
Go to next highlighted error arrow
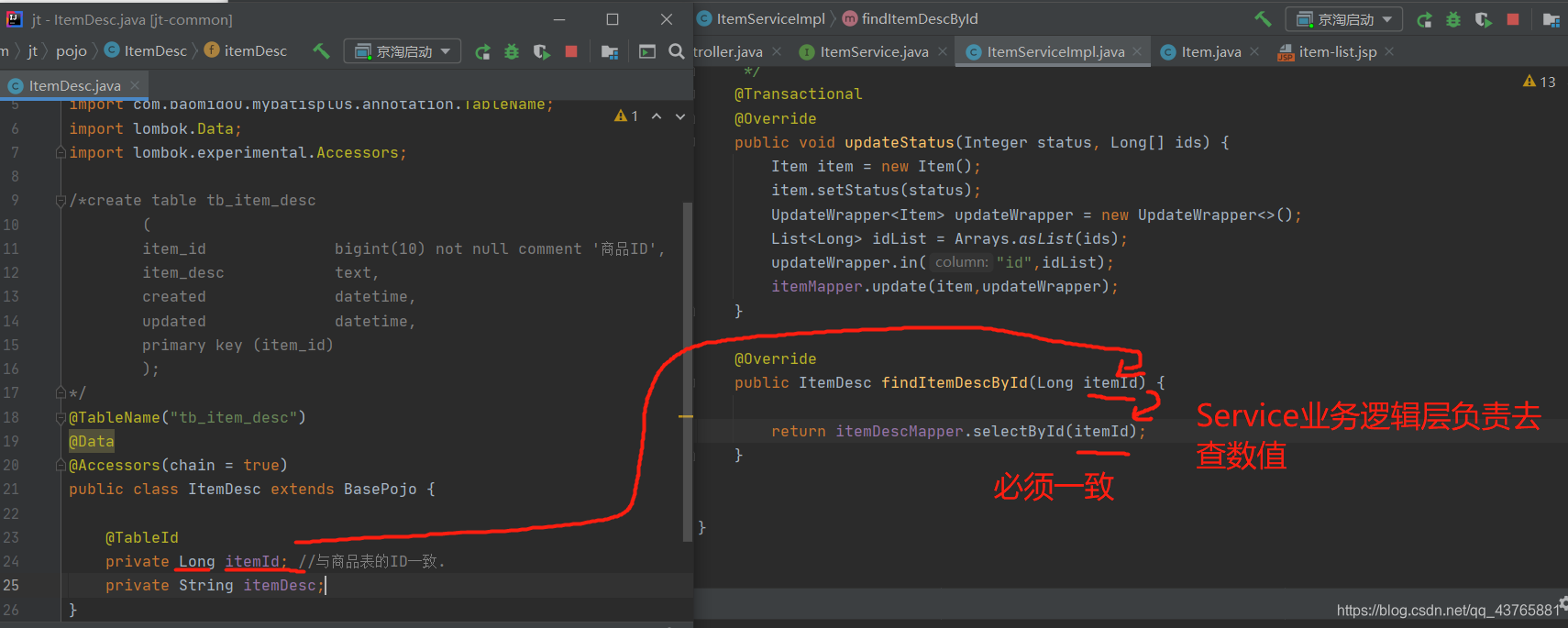click(680, 116)
